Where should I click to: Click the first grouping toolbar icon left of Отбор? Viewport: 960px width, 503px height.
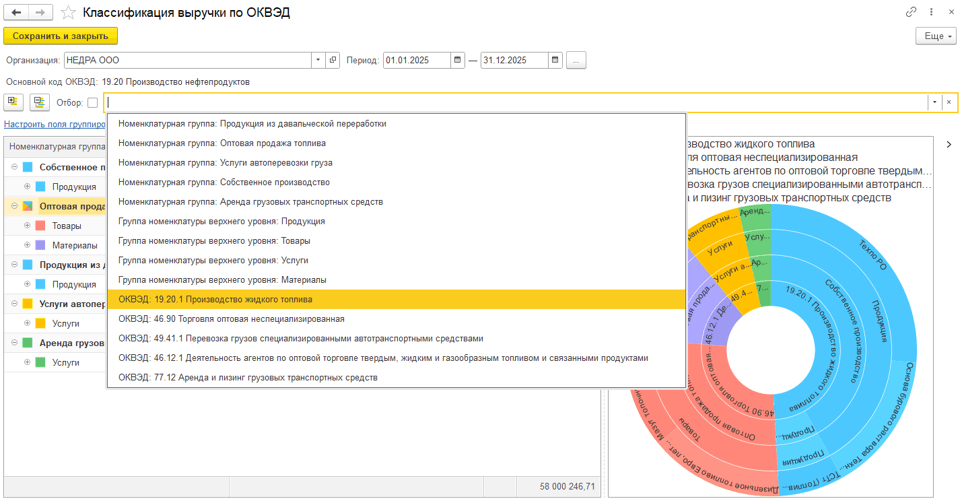coord(14,102)
